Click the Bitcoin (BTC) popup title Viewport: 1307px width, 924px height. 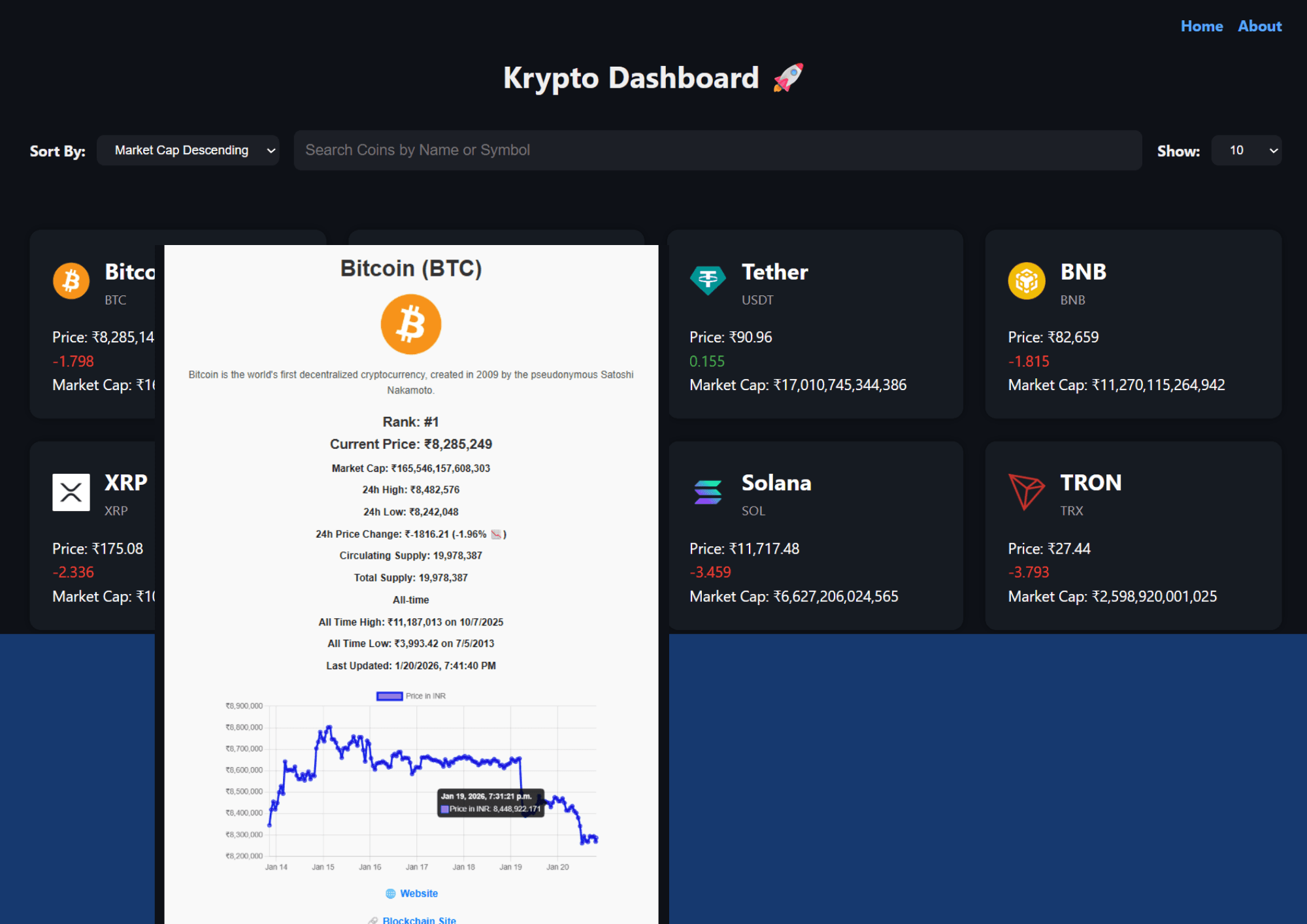point(411,269)
